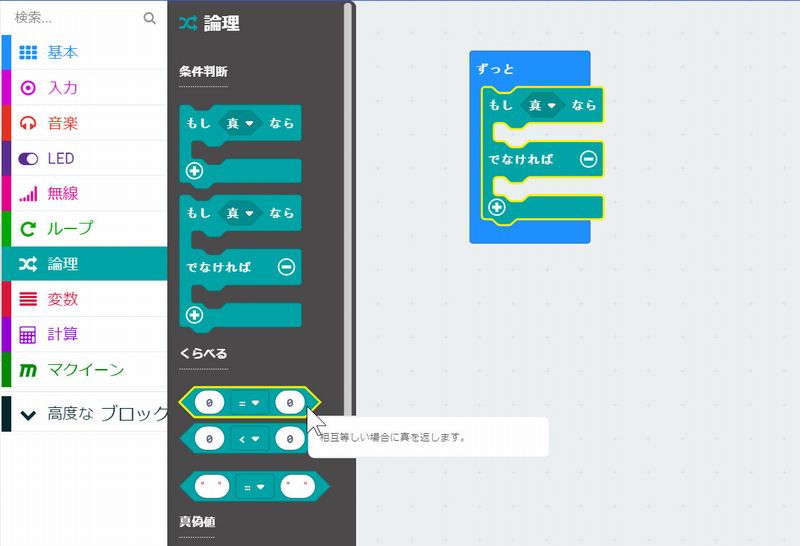Click plus icon on first flyout もし block
The image size is (800, 546).
(194, 171)
